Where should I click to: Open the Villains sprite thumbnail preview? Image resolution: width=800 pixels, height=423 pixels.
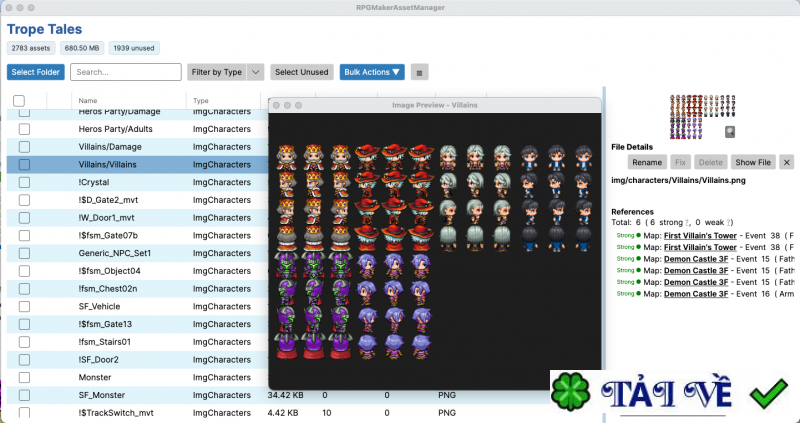point(703,116)
